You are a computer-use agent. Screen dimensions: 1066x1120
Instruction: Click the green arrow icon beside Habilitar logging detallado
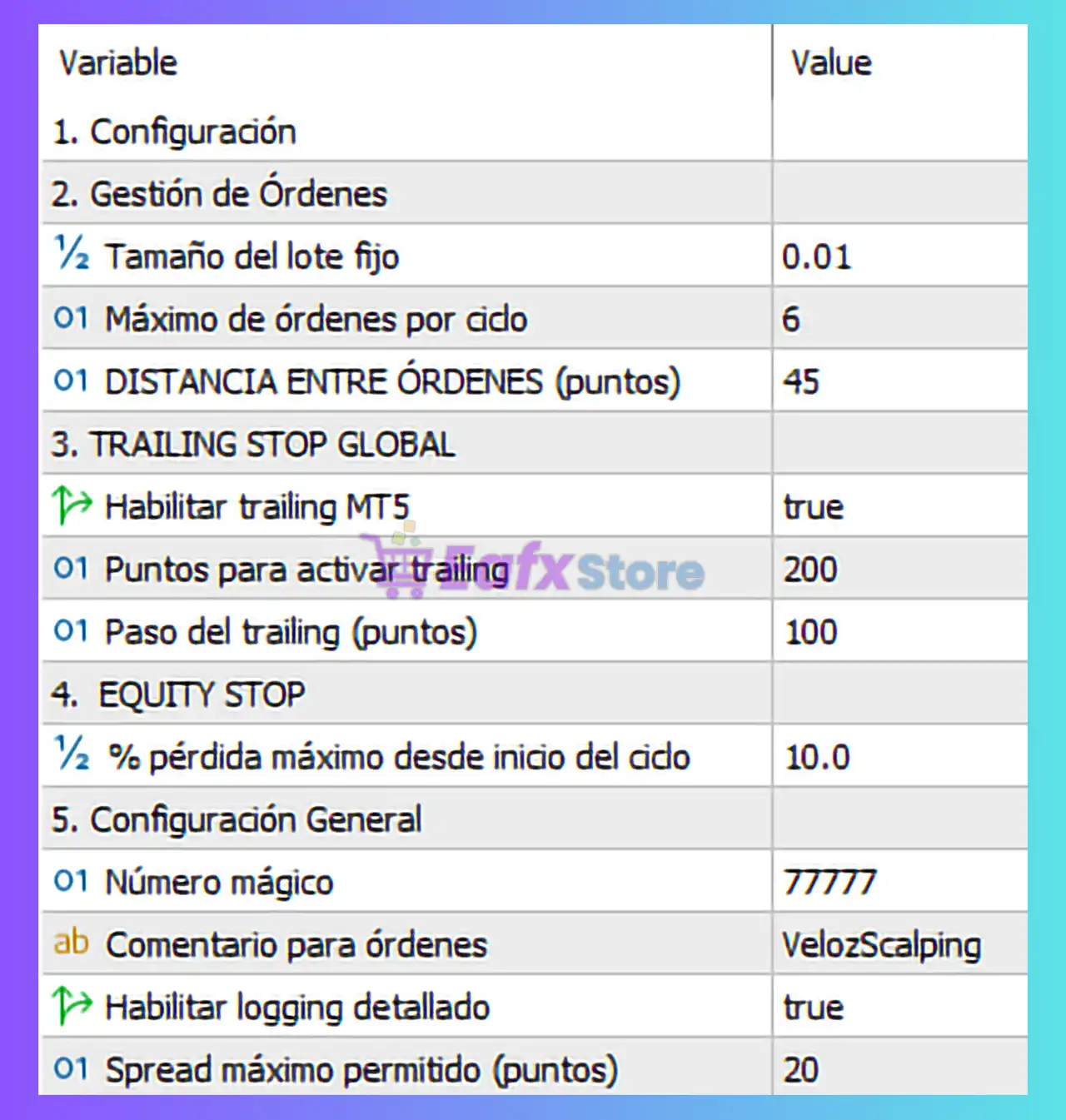point(72,1006)
